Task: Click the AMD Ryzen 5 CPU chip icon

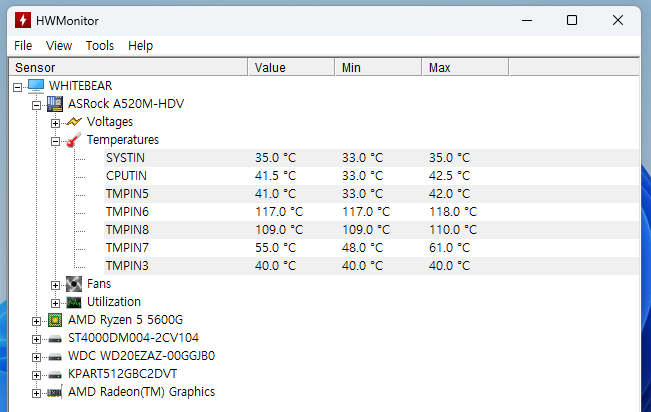Action: pyautogui.click(x=55, y=320)
